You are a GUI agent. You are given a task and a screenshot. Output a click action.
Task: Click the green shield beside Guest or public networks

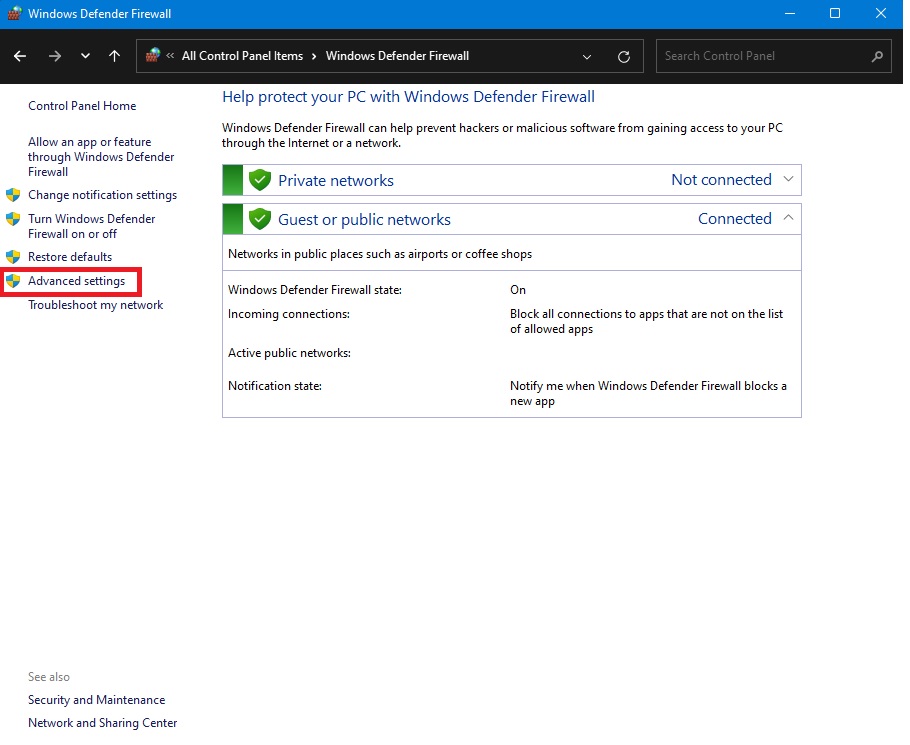(260, 219)
